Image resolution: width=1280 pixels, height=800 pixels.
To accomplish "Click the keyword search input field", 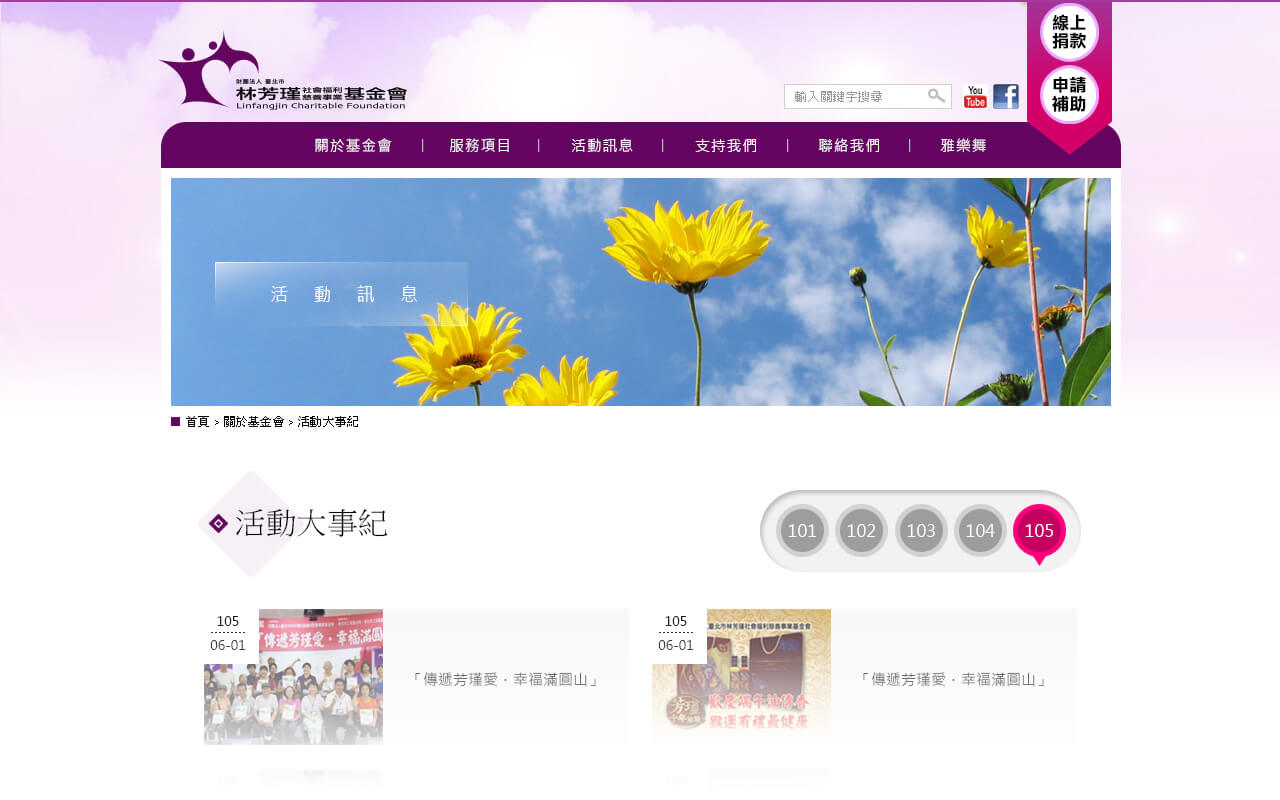I will tap(855, 97).
